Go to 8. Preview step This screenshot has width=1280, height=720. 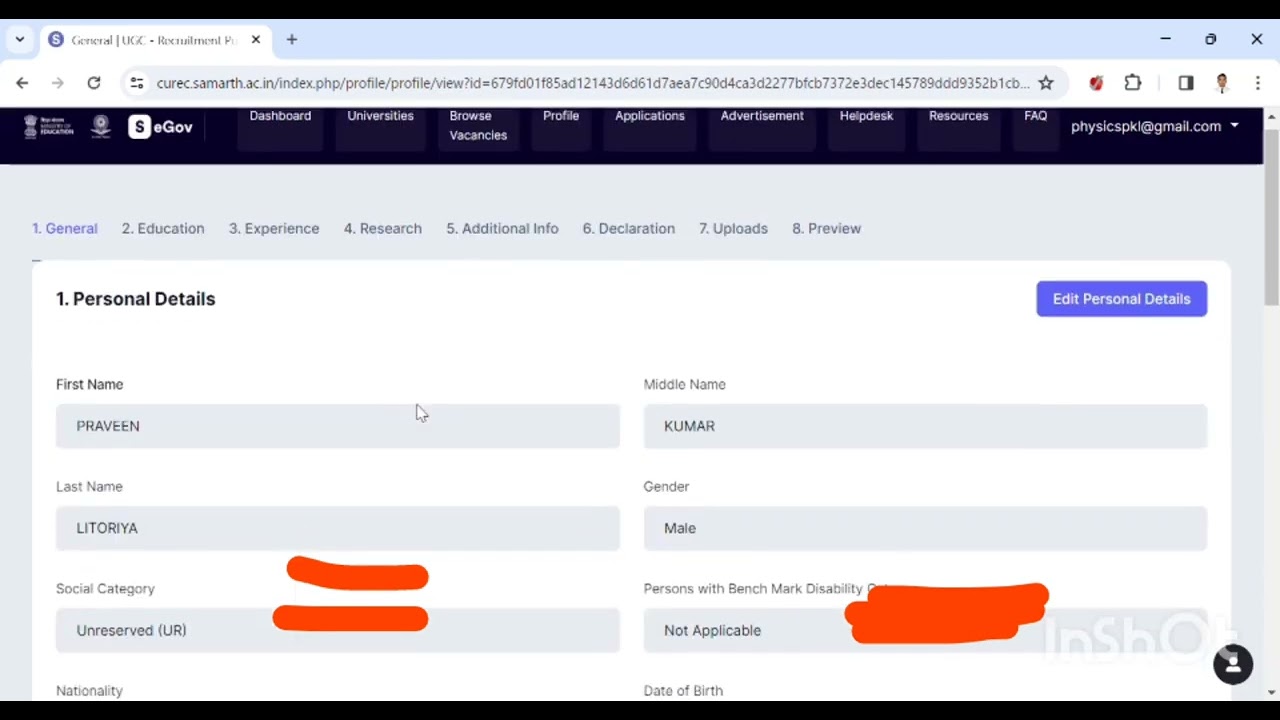pos(826,228)
